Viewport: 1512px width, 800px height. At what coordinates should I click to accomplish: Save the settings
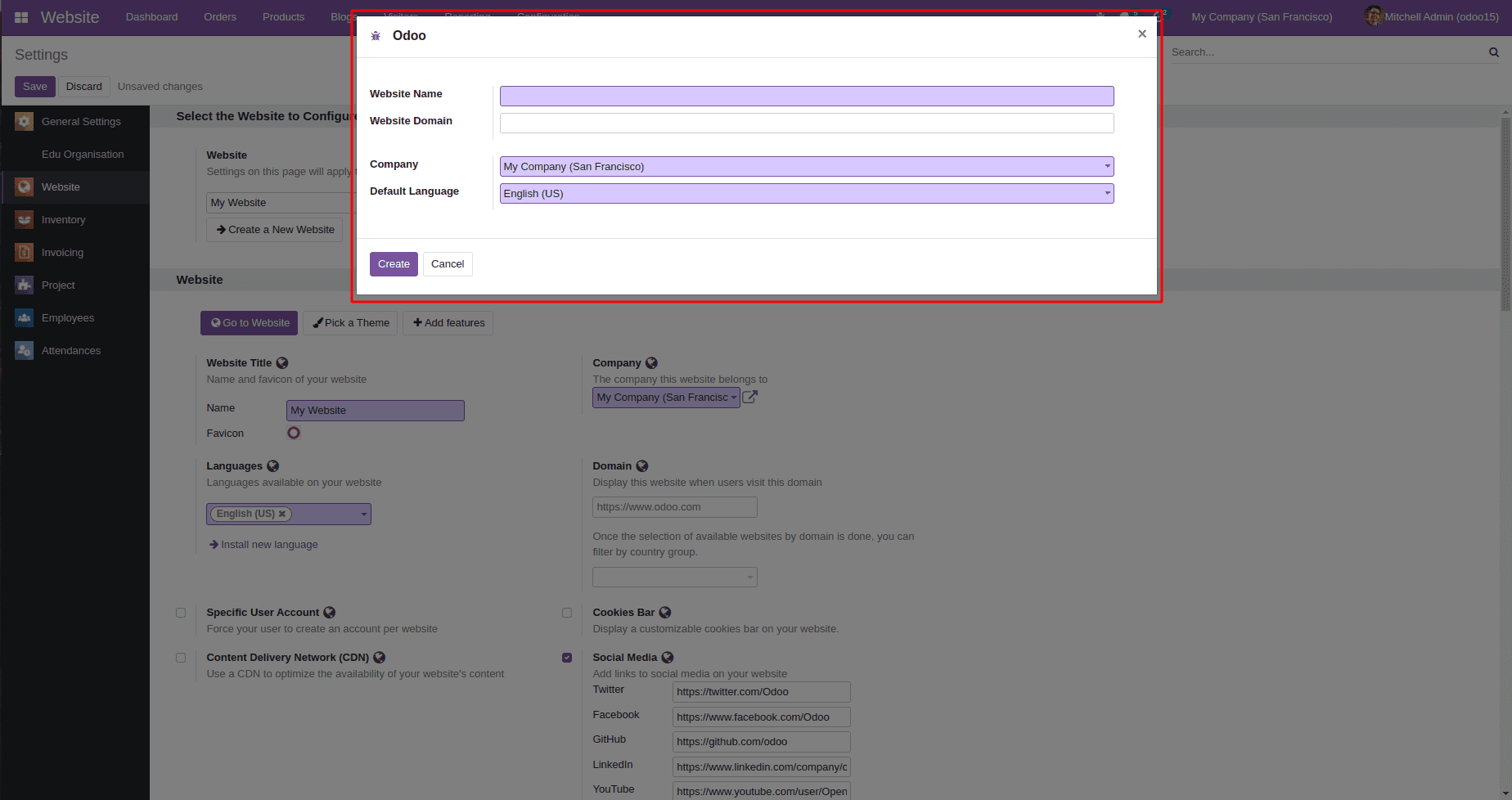[35, 87]
